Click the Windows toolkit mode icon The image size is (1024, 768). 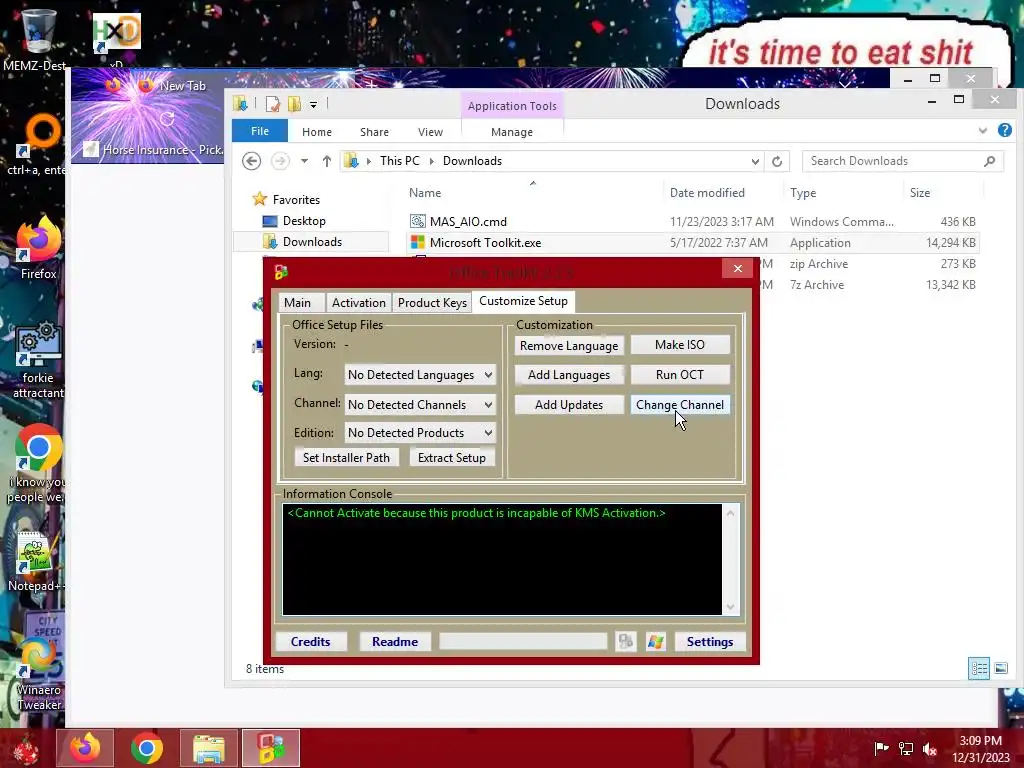656,642
